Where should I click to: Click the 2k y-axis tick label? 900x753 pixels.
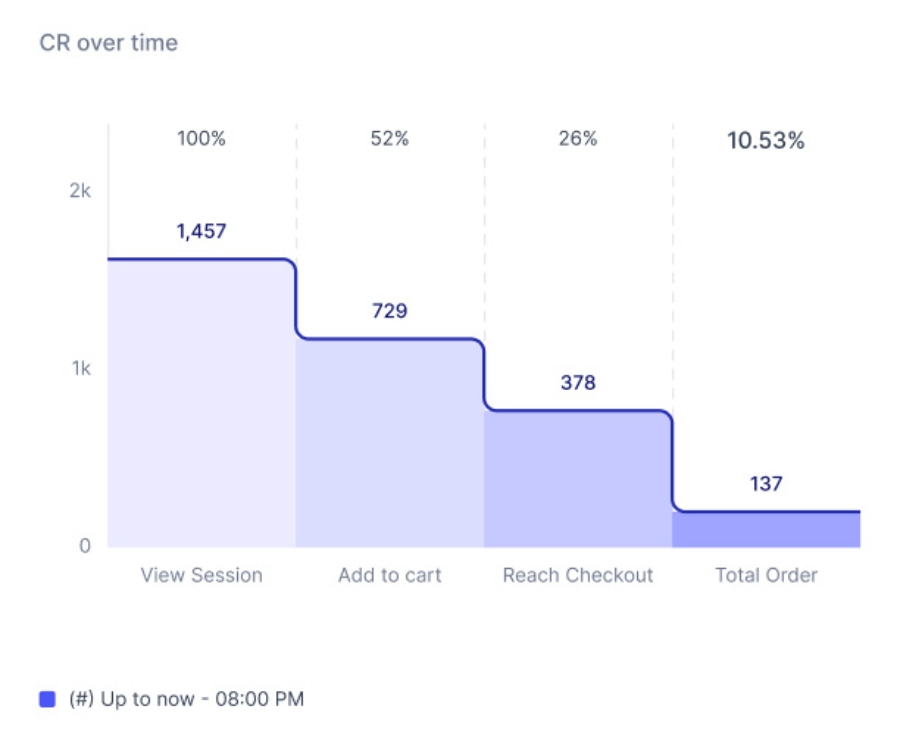coord(80,191)
